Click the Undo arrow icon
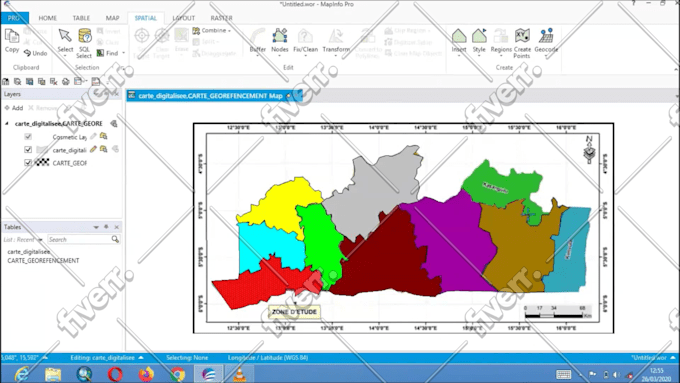Viewport: 680px width, 383px height. (x=27, y=53)
